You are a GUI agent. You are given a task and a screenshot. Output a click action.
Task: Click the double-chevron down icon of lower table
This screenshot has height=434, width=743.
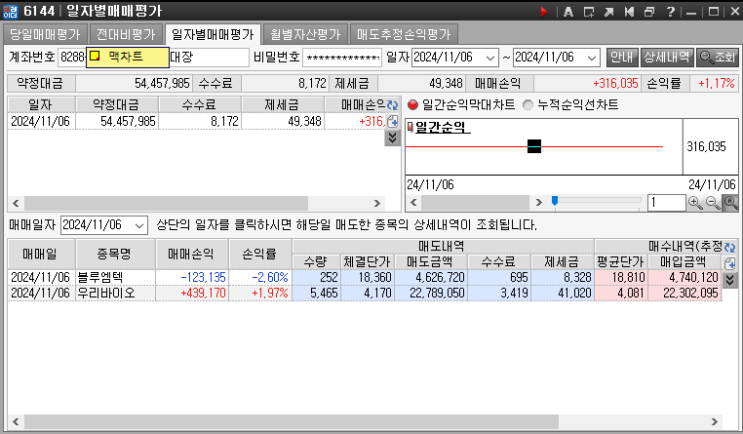pos(730,280)
